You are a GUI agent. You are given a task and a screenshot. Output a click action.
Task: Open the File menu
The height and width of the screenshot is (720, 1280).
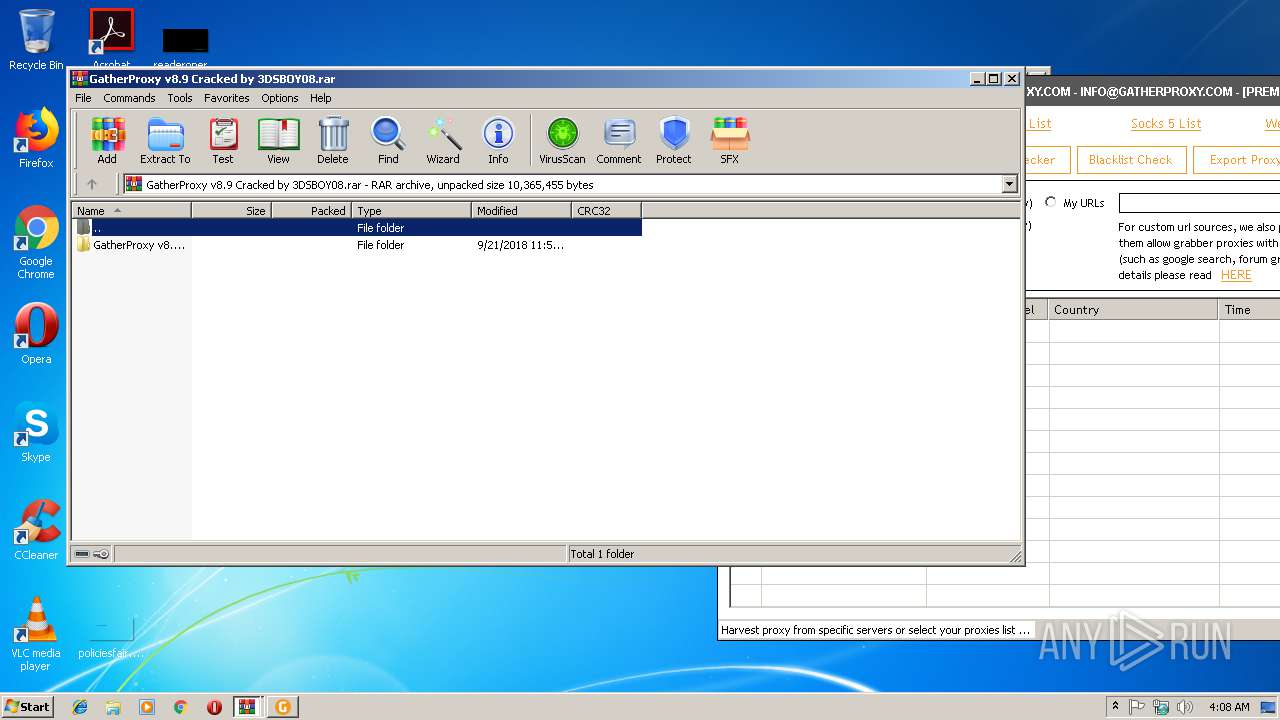pyautogui.click(x=83, y=98)
